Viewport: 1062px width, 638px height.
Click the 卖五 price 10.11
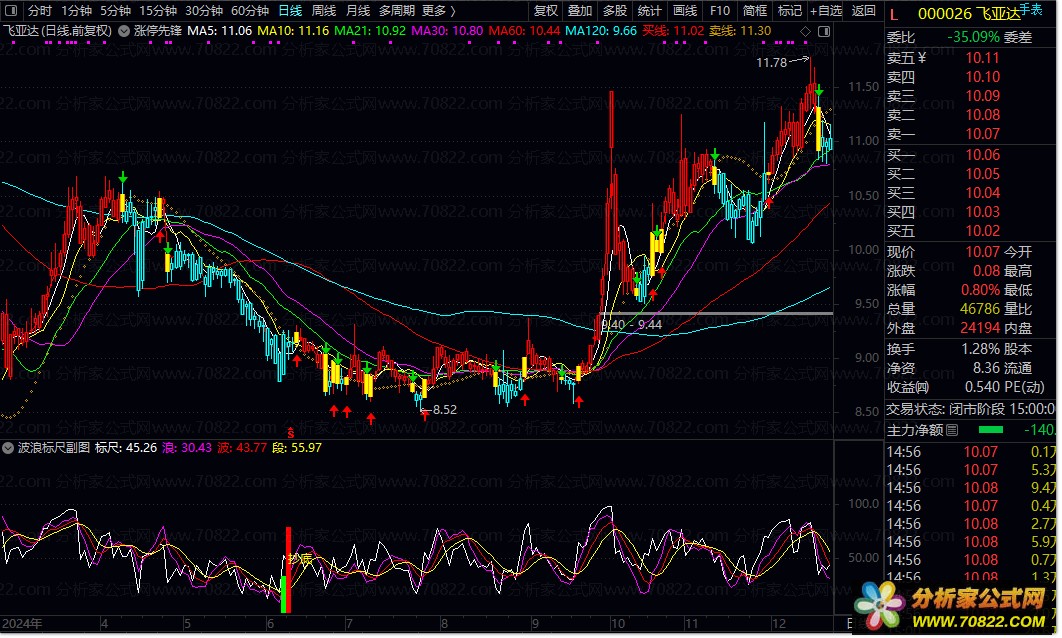pos(982,58)
